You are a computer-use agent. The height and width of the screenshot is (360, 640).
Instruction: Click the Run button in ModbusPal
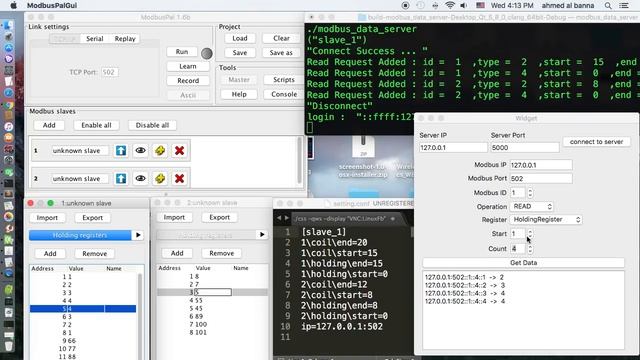coord(182,52)
